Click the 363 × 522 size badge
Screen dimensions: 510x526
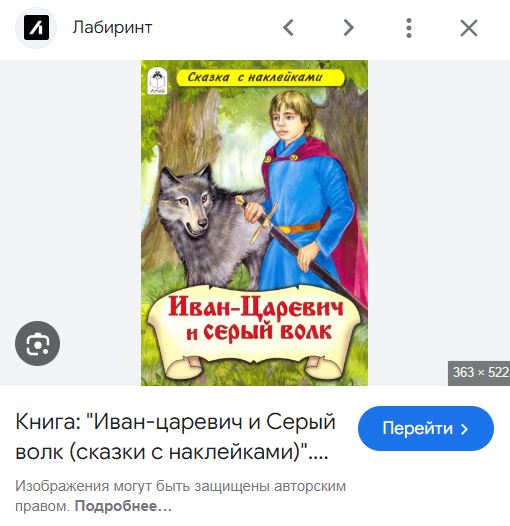pyautogui.click(x=479, y=372)
